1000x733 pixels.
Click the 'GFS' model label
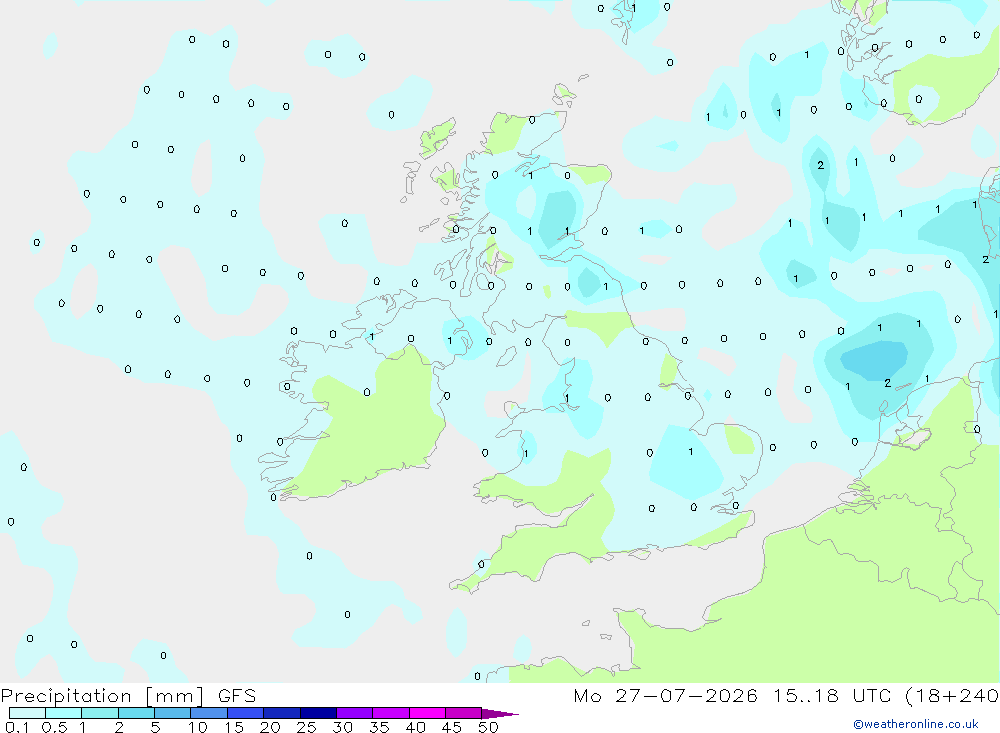click(x=237, y=696)
